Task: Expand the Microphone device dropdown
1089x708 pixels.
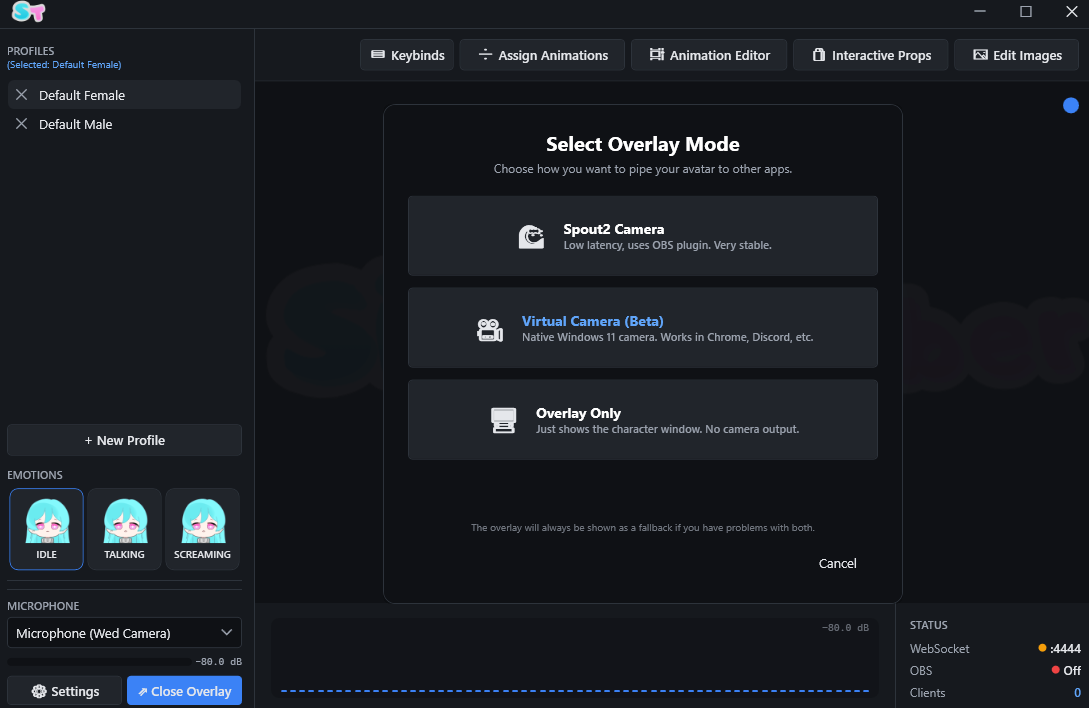Action: pos(124,633)
